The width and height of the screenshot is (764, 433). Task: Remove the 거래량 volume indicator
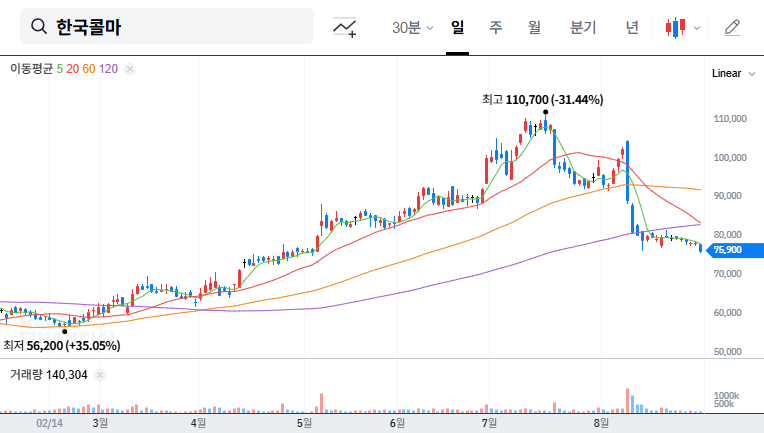coord(100,375)
